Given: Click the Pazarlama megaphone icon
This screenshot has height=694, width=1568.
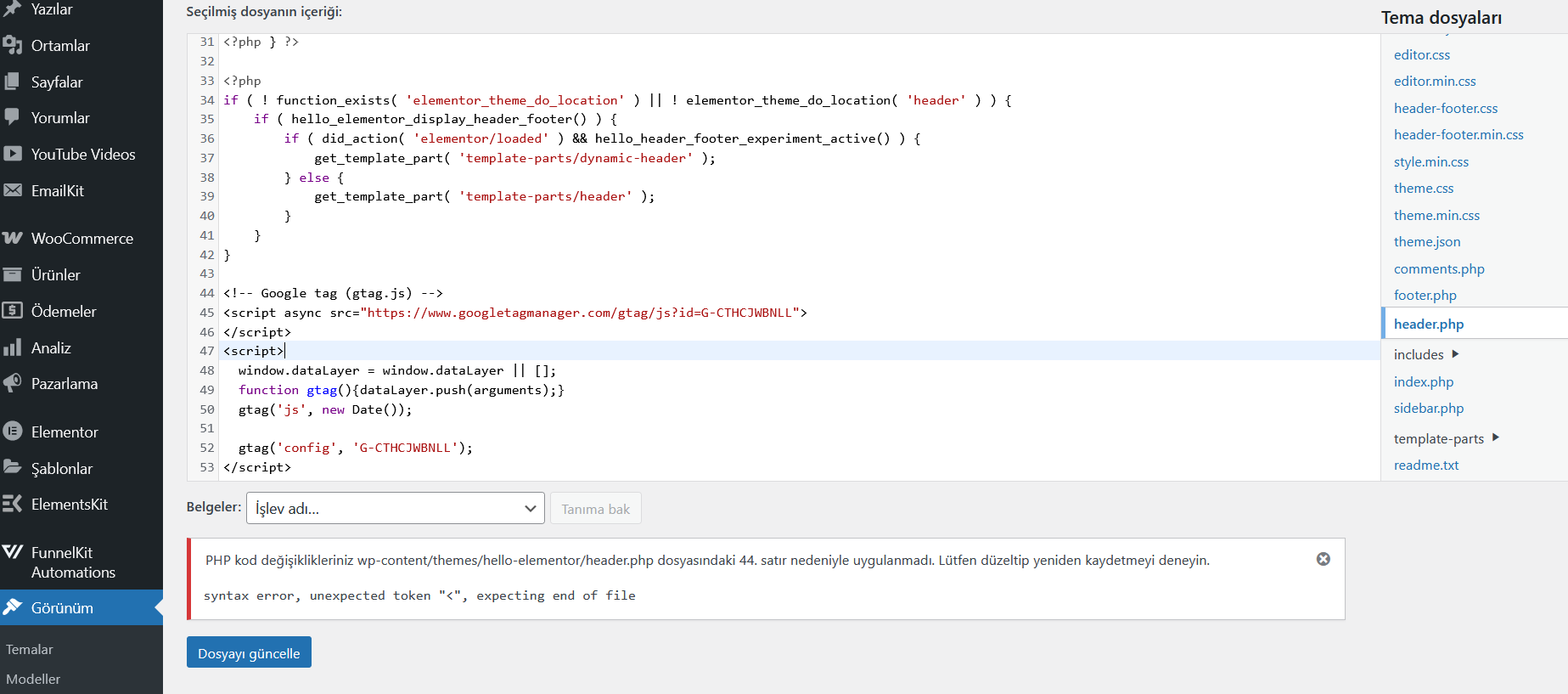Looking at the screenshot, I should [x=12, y=383].
